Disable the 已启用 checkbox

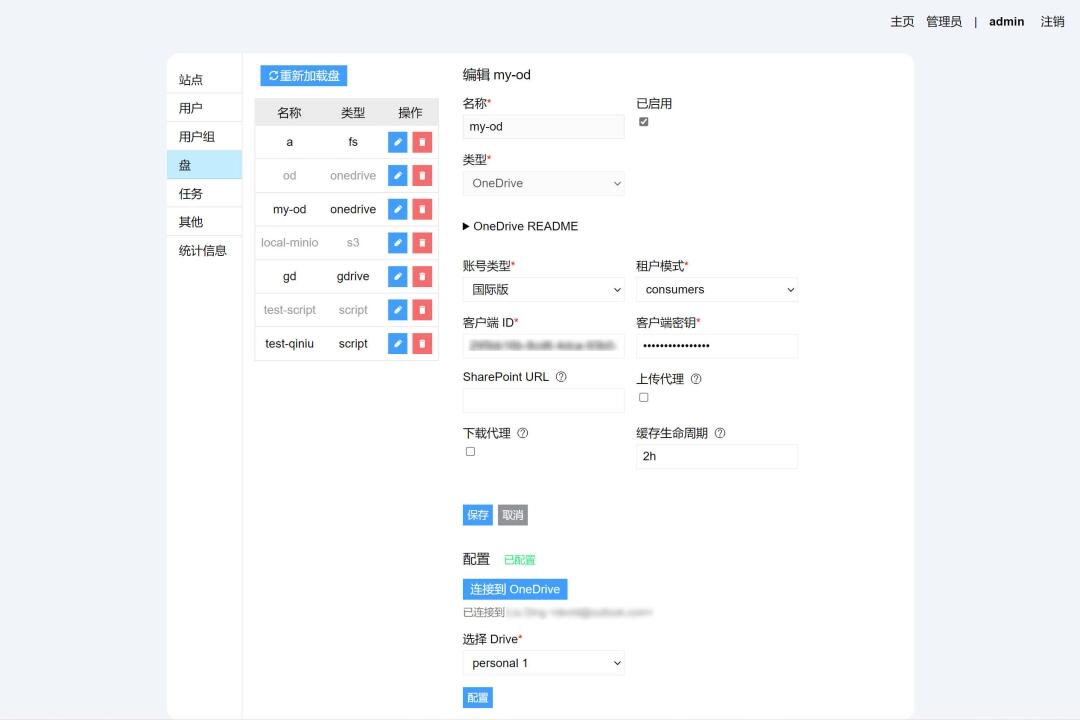tap(643, 122)
